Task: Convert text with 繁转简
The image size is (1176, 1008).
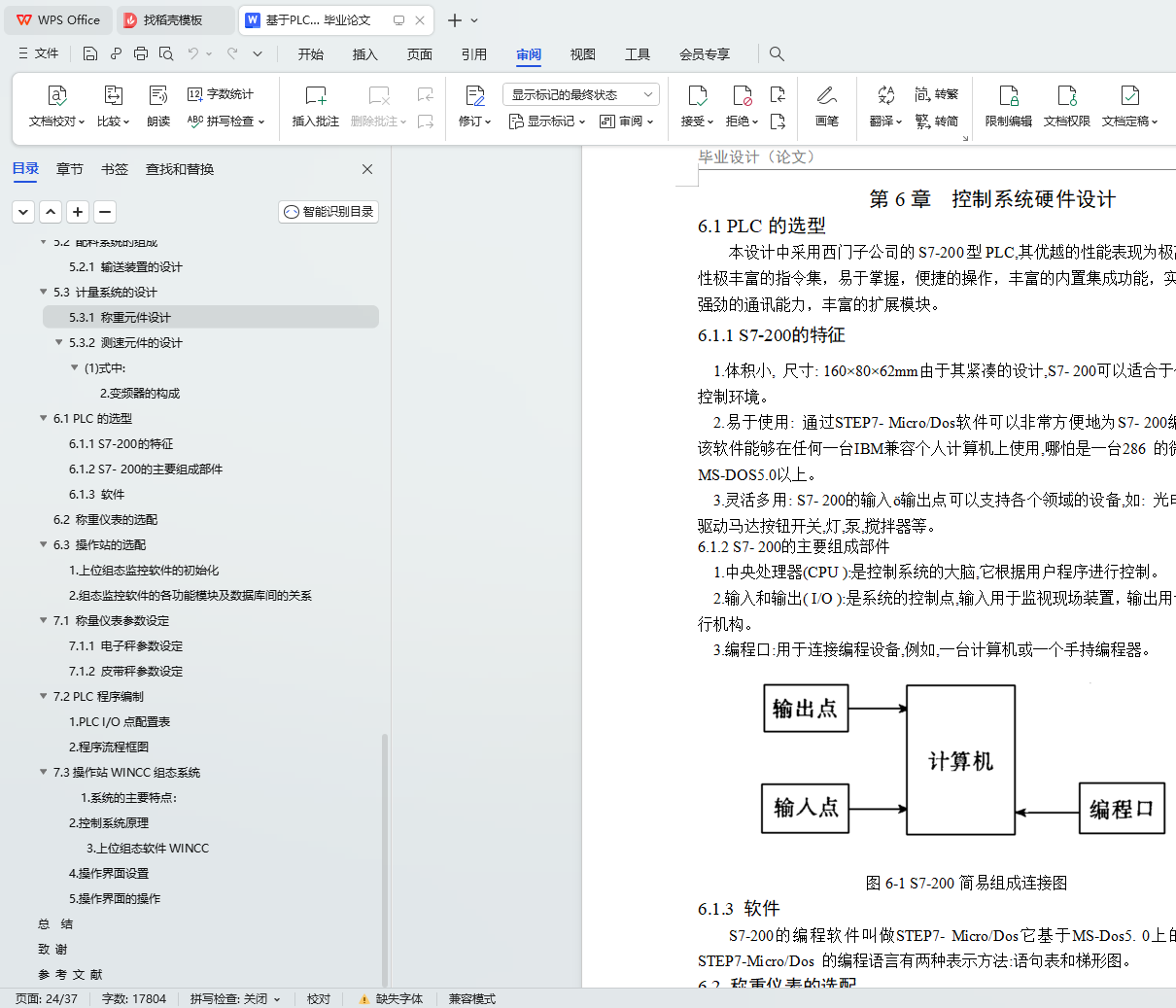Action: click(937, 122)
